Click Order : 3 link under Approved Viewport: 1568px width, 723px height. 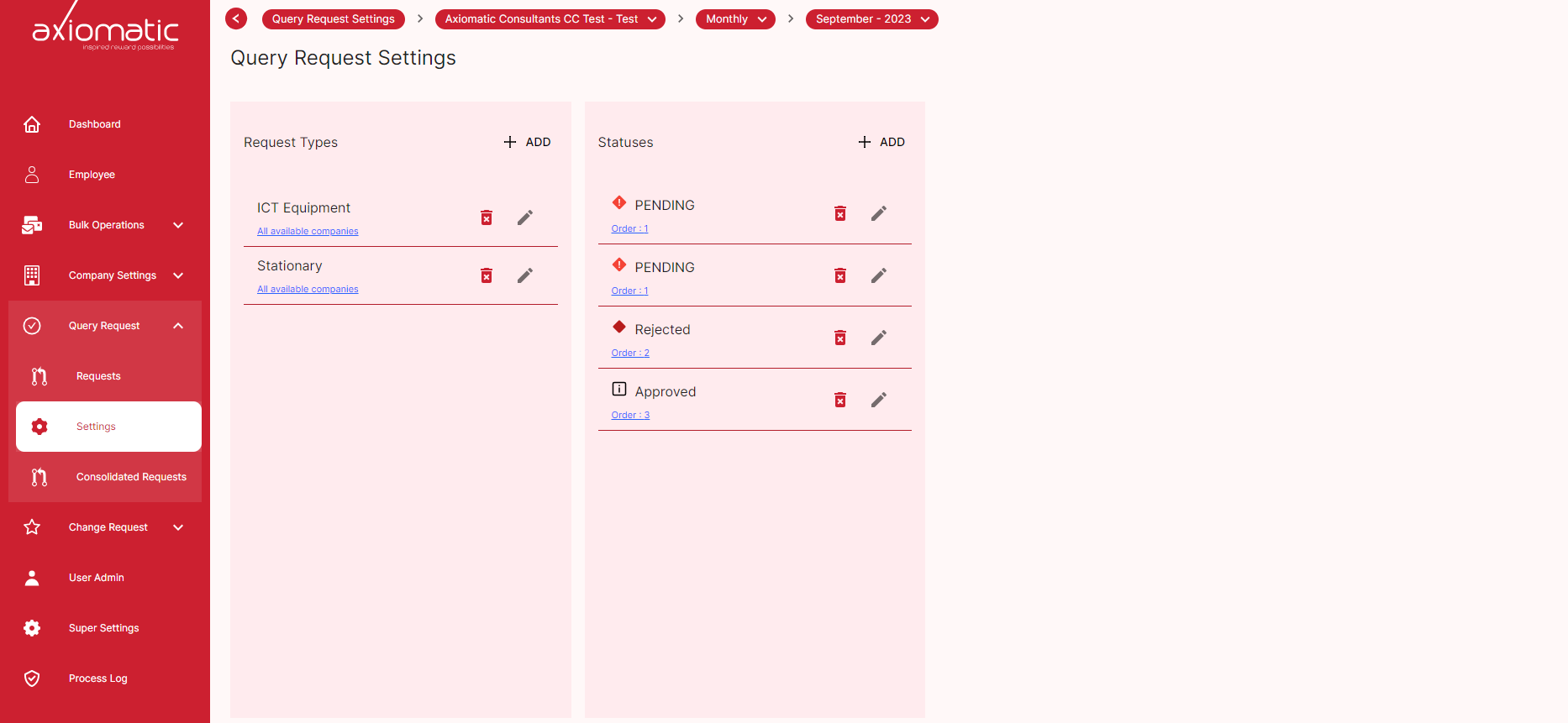[x=630, y=415]
